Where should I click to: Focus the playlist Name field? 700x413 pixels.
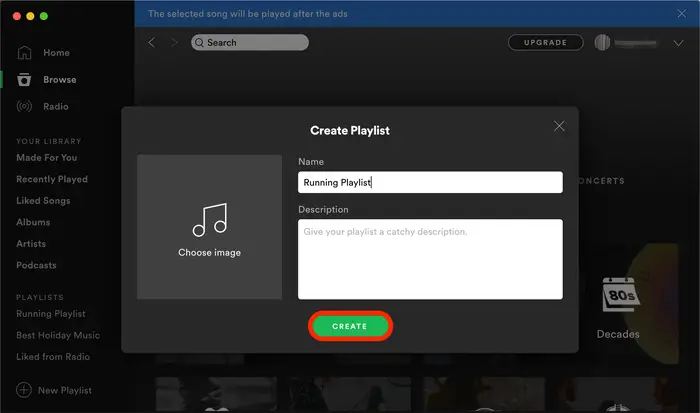click(430, 182)
